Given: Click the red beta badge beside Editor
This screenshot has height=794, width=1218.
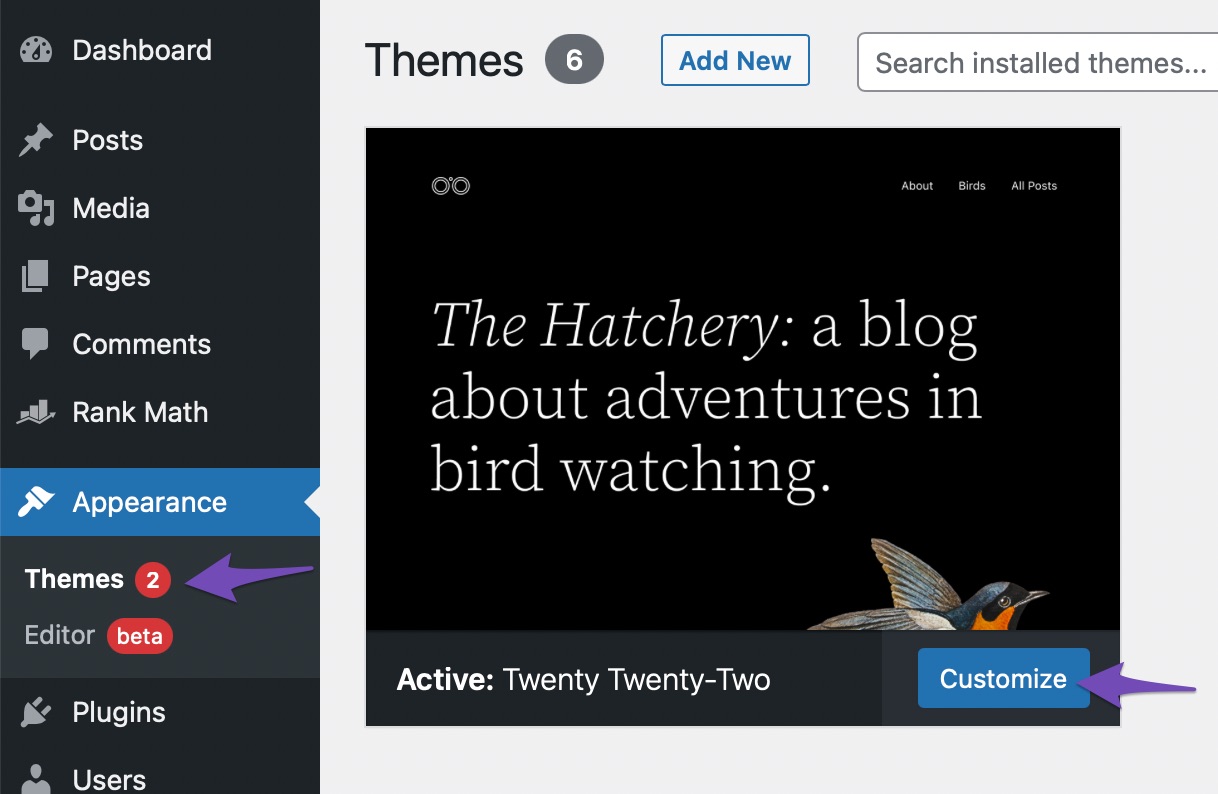Looking at the screenshot, I should [x=140, y=636].
